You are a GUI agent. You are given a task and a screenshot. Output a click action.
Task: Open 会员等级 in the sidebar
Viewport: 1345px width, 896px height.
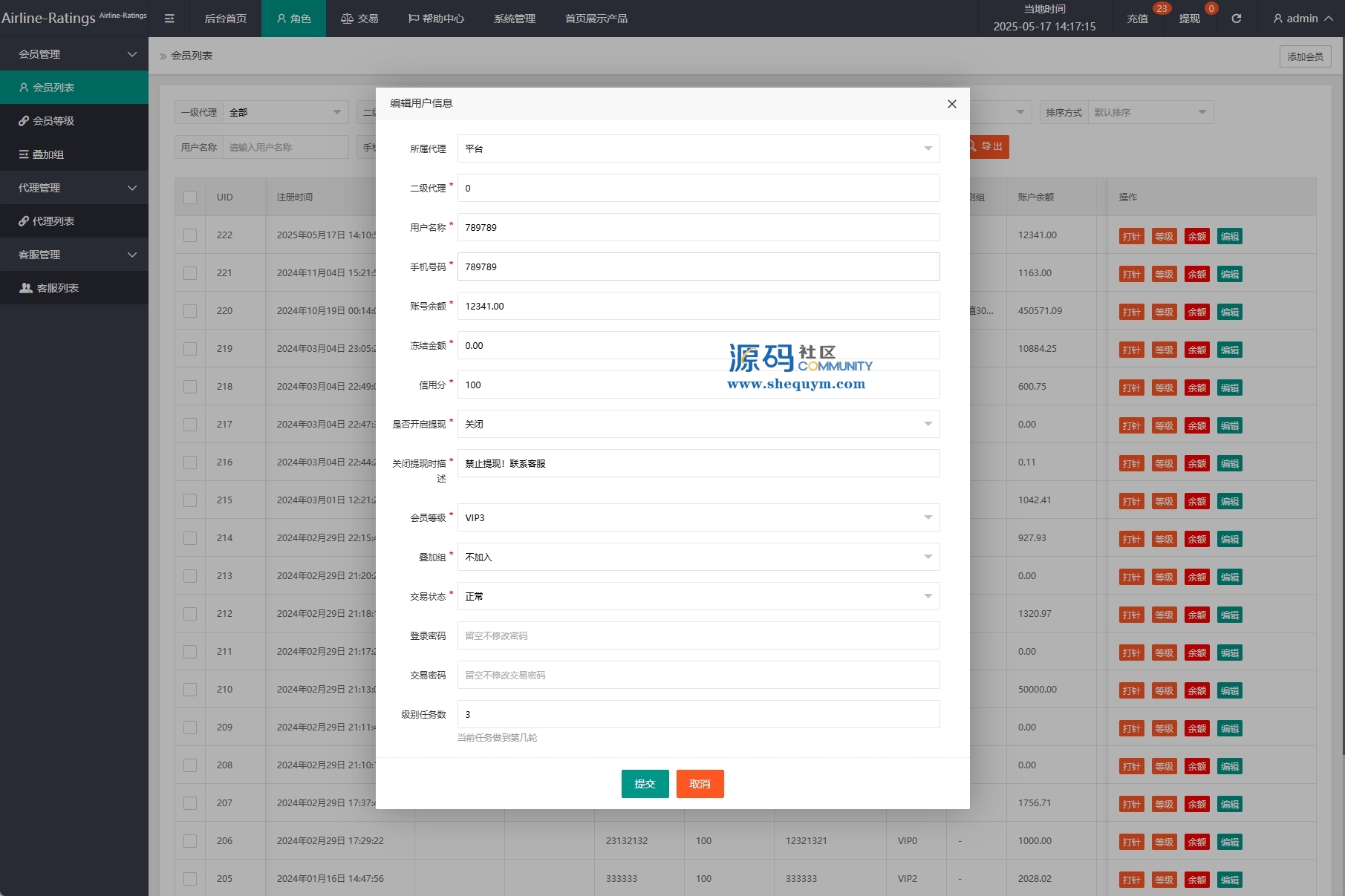[53, 121]
